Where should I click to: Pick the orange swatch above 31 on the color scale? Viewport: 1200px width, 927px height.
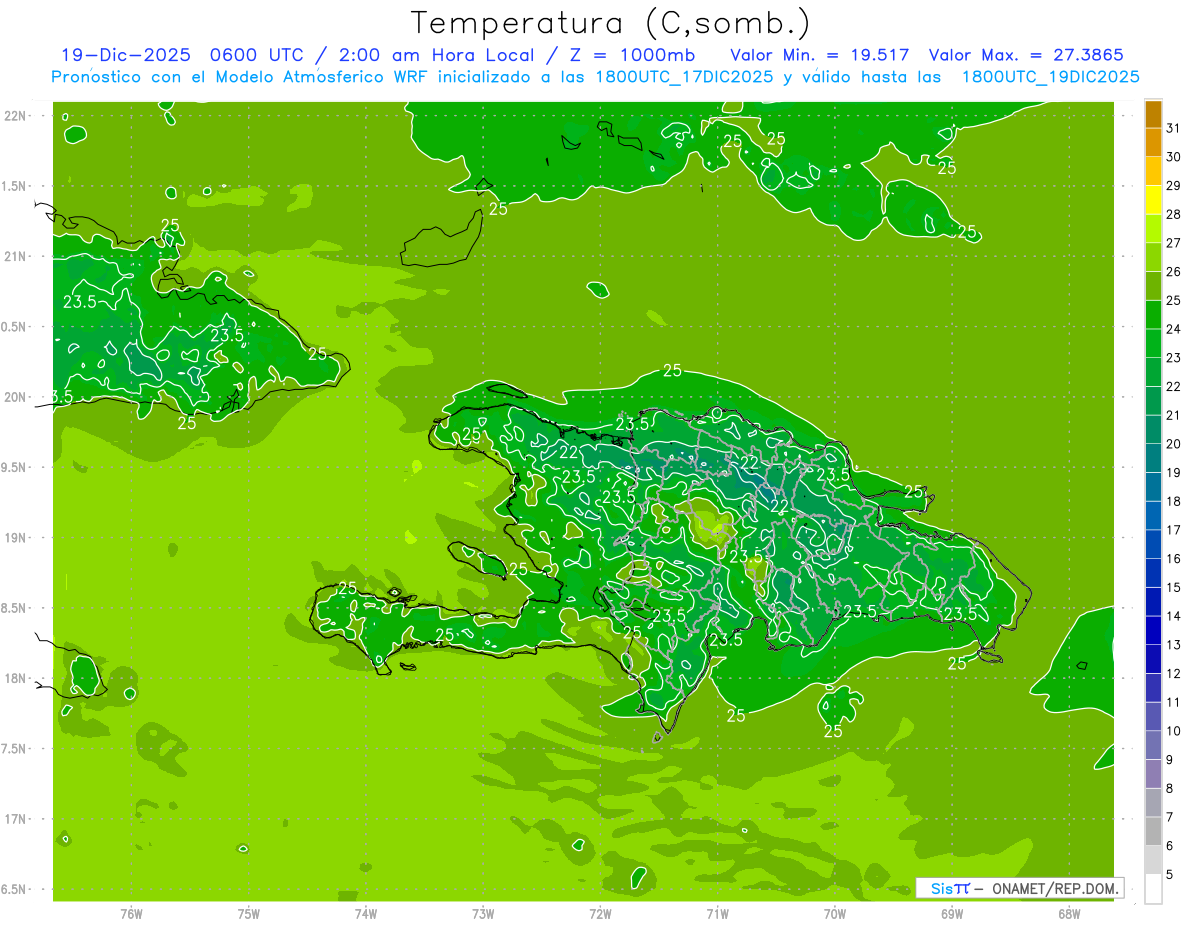tap(1154, 114)
